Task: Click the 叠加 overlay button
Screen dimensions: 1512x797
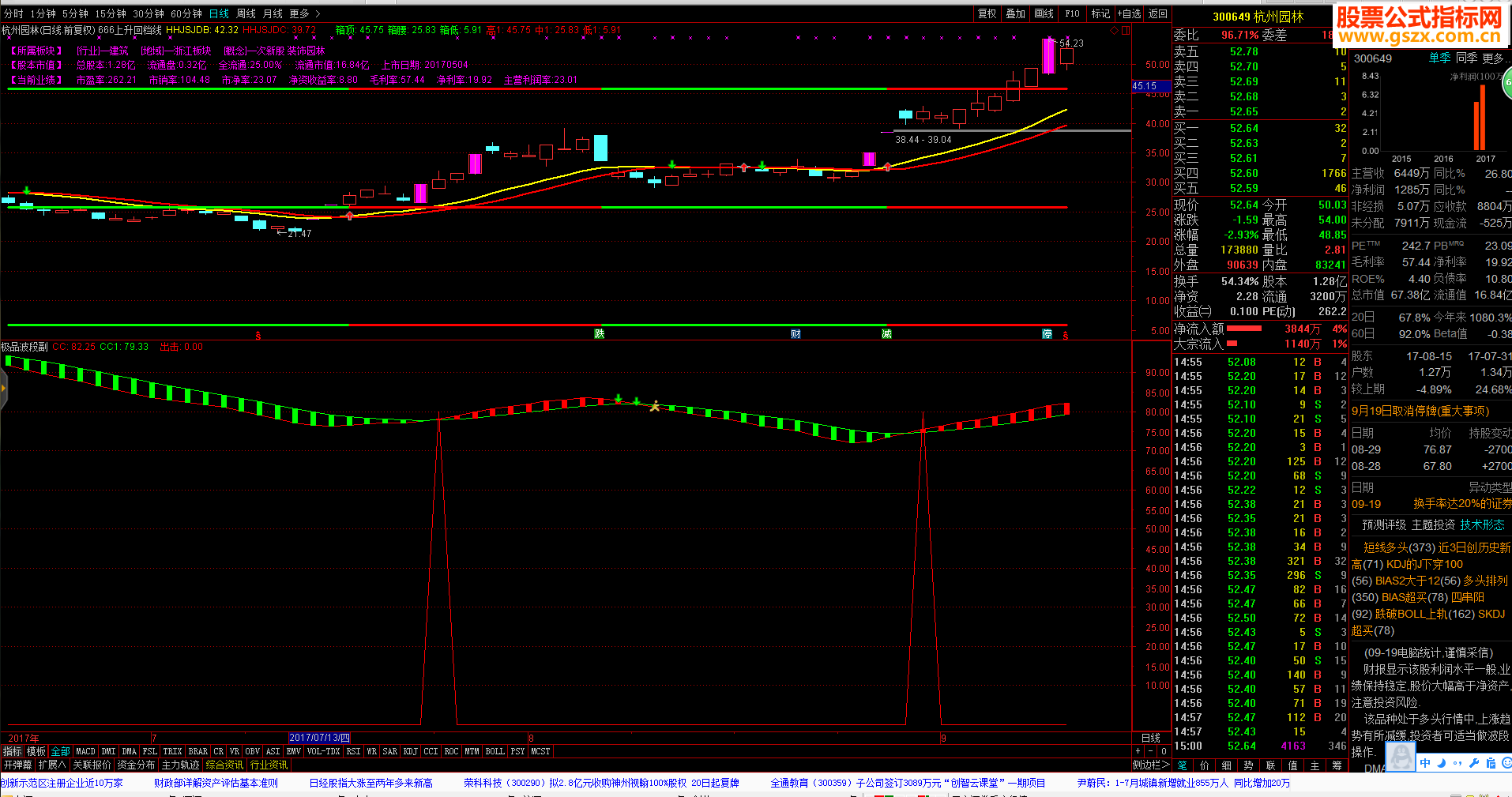Action: 1016,13
